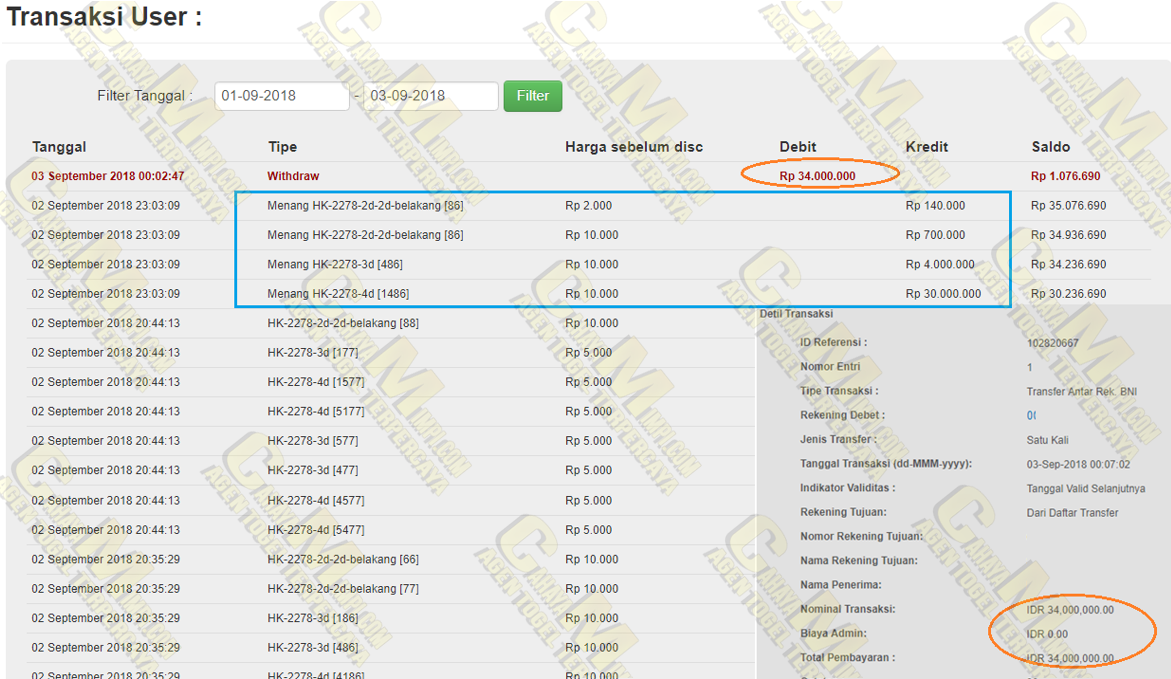Screen dimensions: 1171x679
Task: Click the end date field 03-09-2018
Action: [430, 96]
